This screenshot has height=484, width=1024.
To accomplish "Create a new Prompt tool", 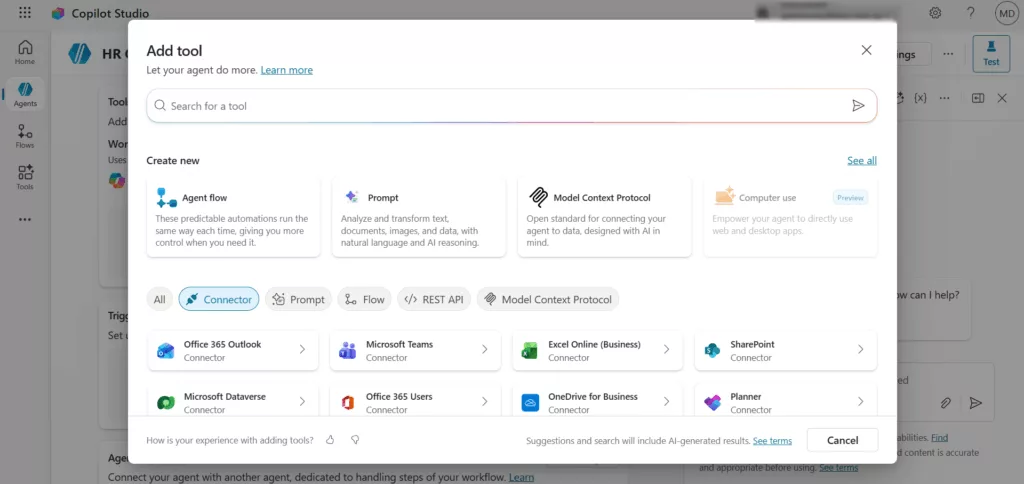I will [x=419, y=218].
